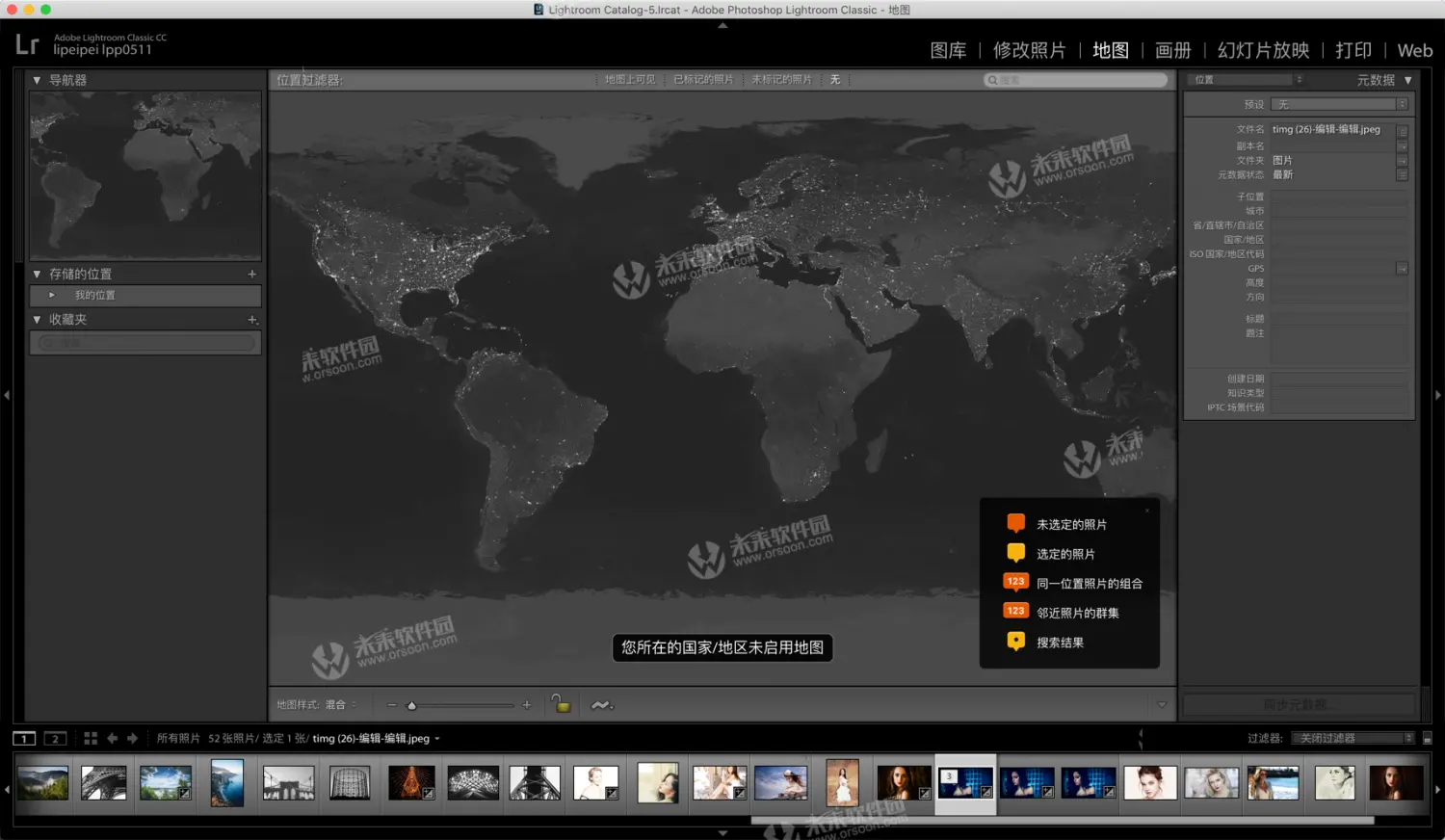Select the coastal cliff portrait thumbnail in filmstrip

pos(227,782)
